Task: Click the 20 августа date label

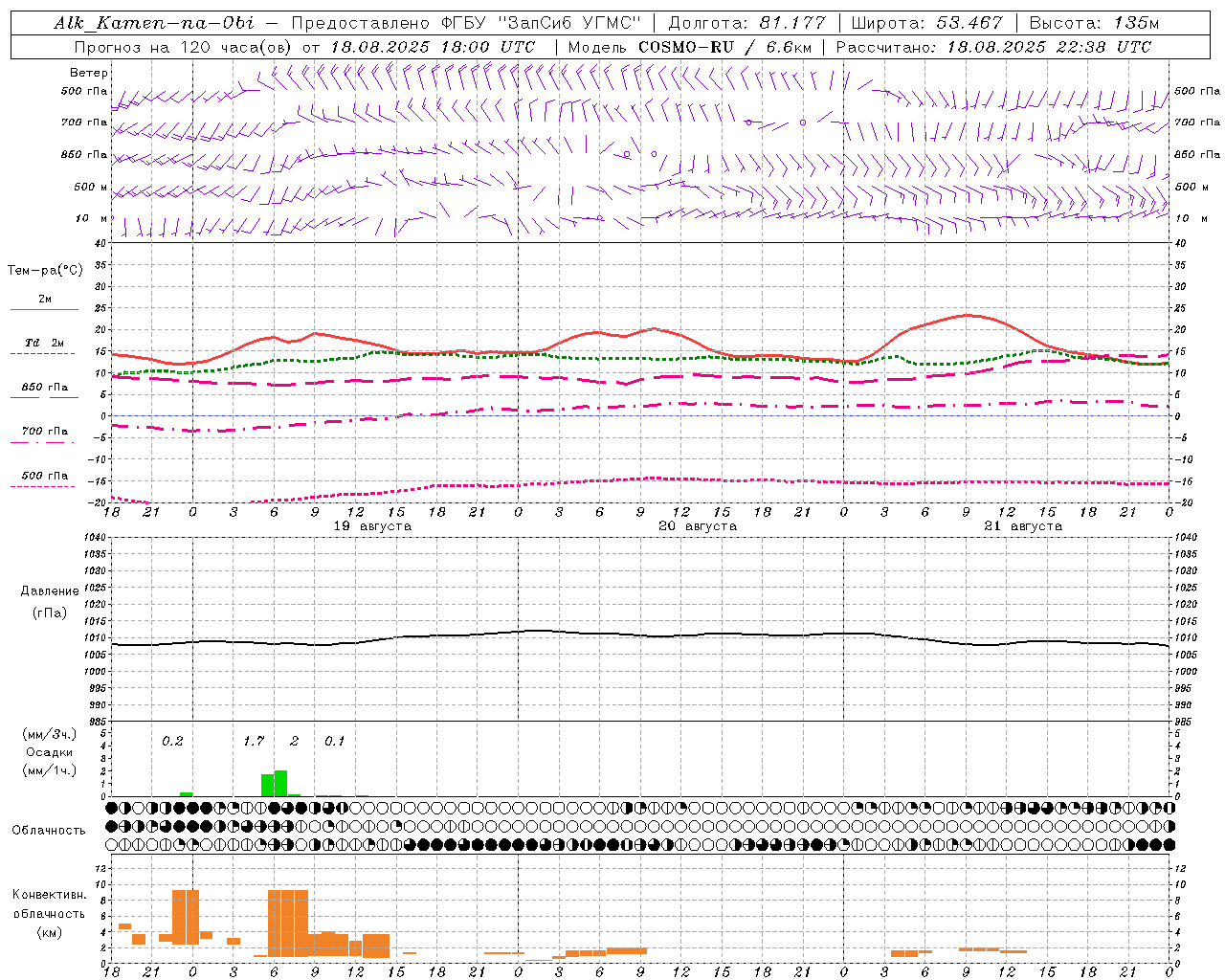Action: click(x=698, y=526)
